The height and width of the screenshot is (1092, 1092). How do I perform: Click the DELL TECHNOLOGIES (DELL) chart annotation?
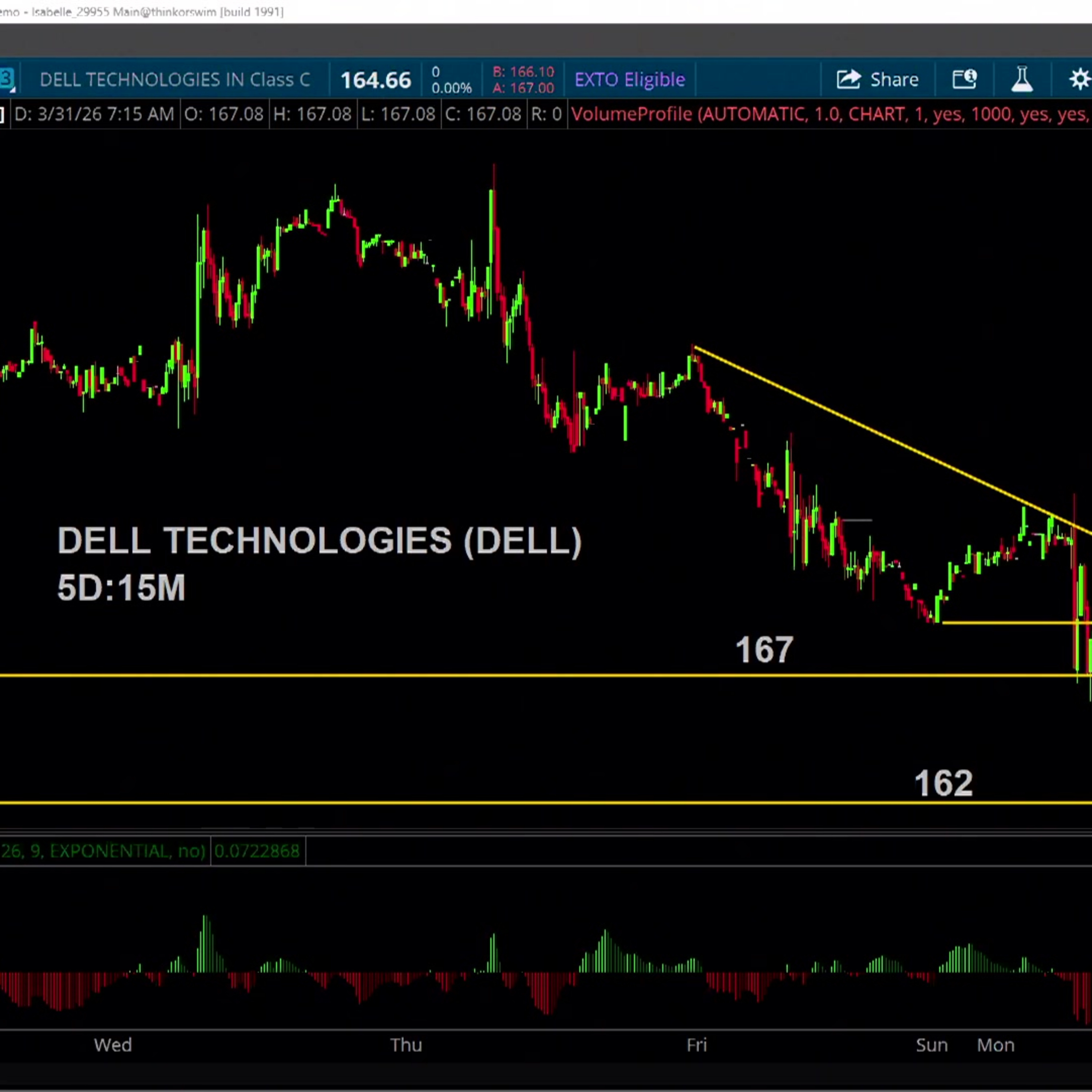click(x=319, y=541)
